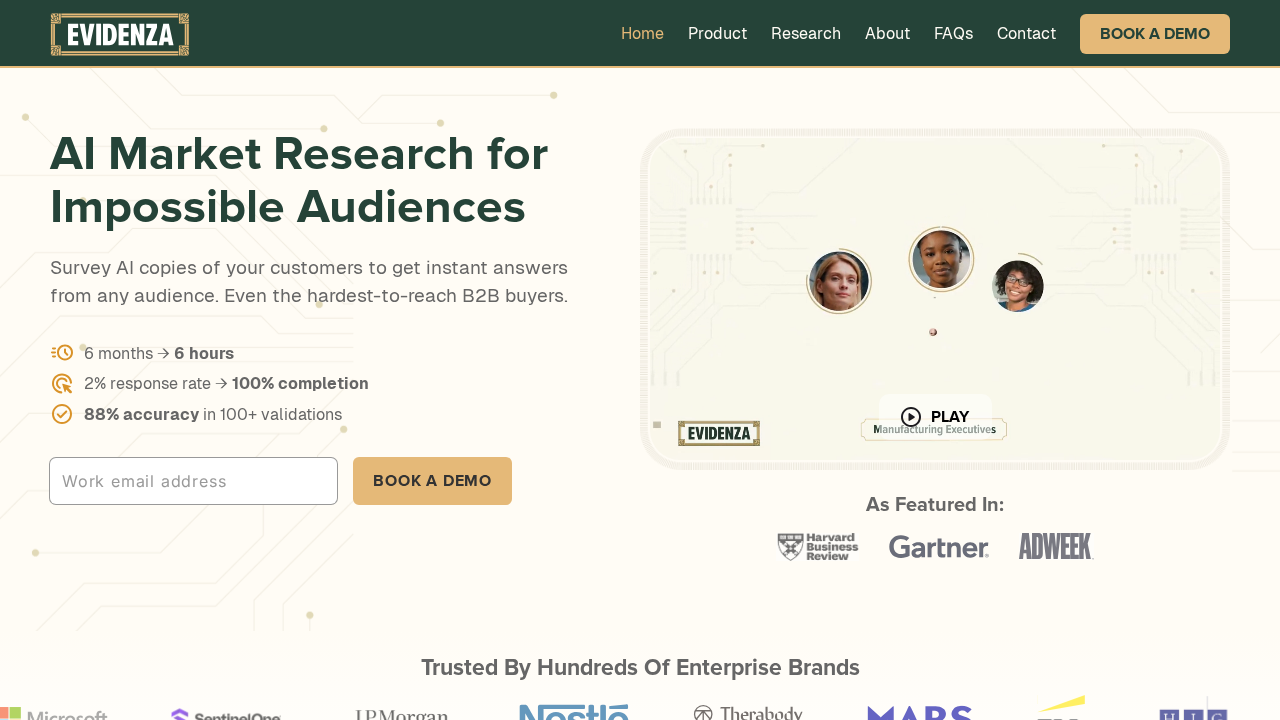Switch to the FAQs page

pyautogui.click(x=953, y=33)
